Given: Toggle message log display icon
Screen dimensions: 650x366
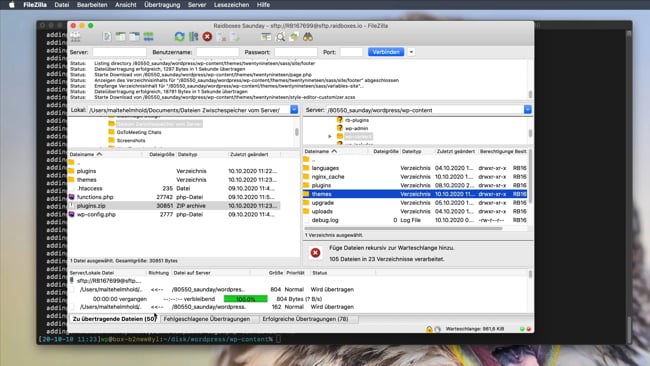Looking at the screenshot, I should [107, 37].
